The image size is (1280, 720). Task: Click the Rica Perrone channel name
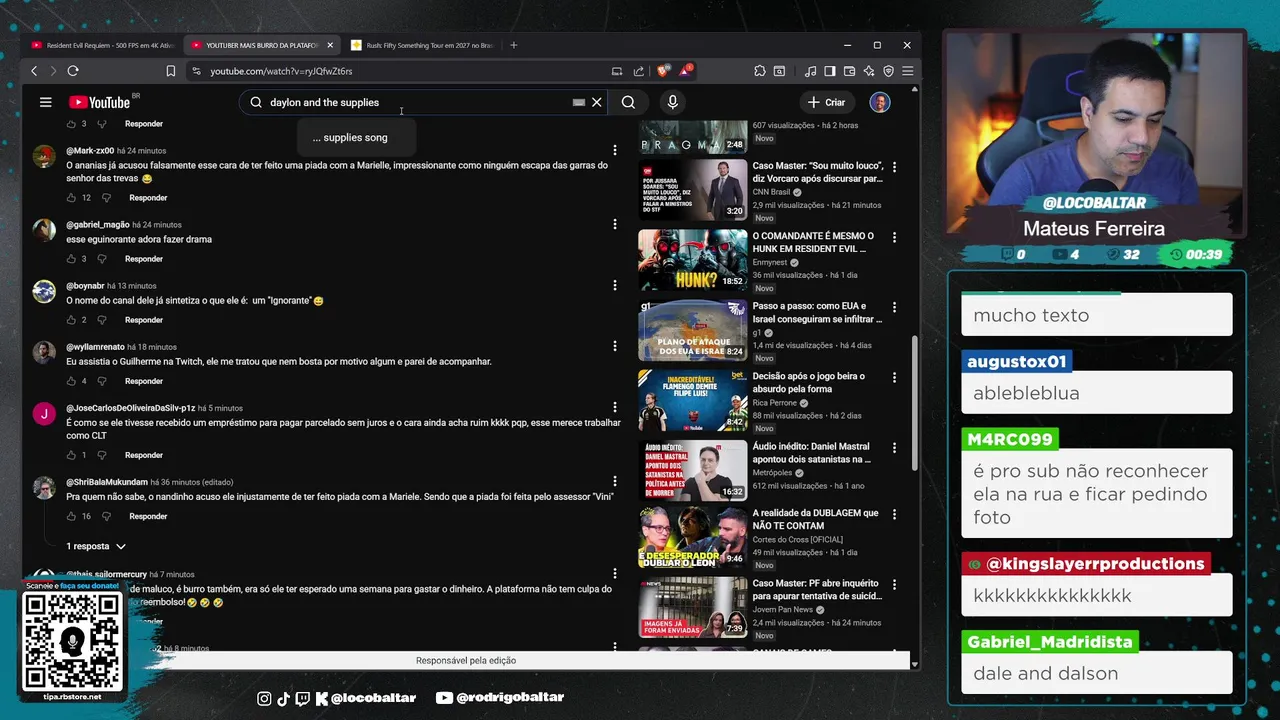pos(775,403)
